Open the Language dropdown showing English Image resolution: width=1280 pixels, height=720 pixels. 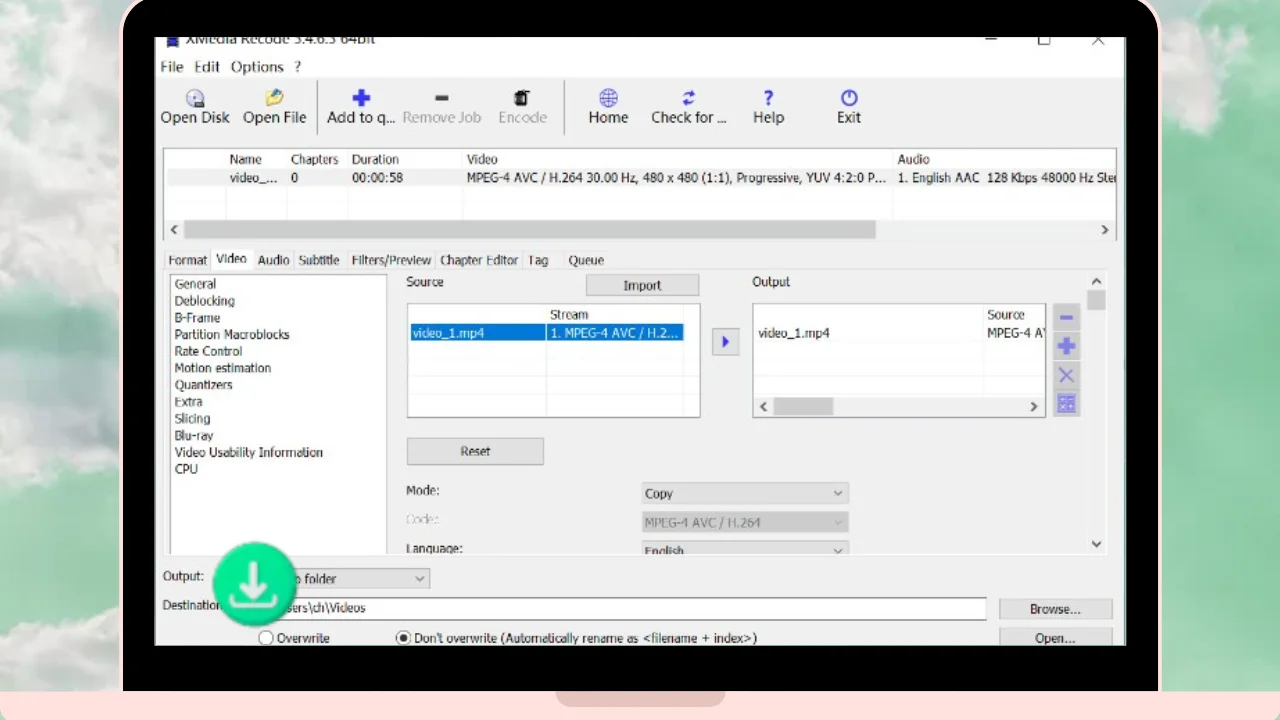coord(745,549)
